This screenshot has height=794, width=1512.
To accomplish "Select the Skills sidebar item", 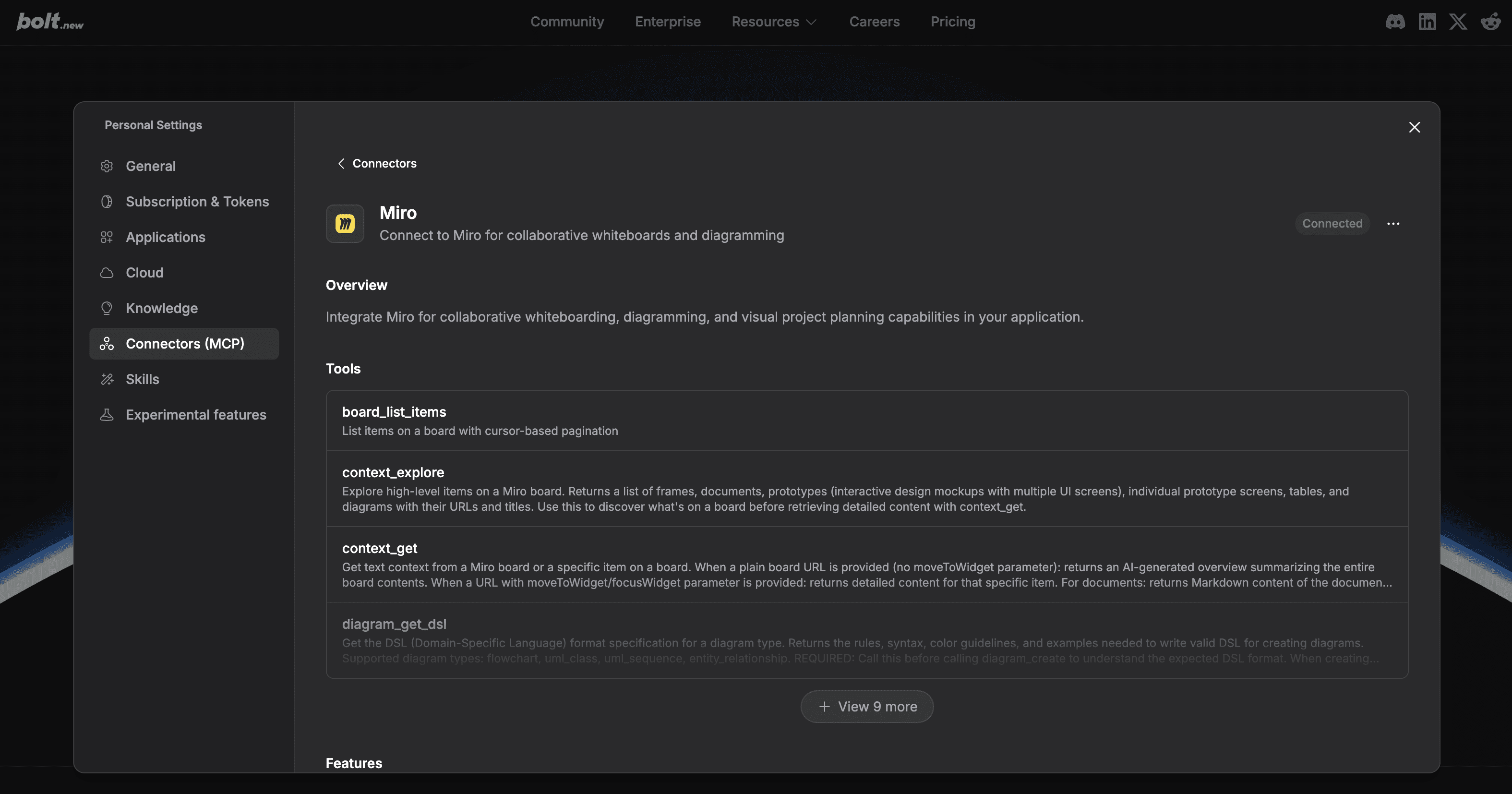I will (142, 379).
